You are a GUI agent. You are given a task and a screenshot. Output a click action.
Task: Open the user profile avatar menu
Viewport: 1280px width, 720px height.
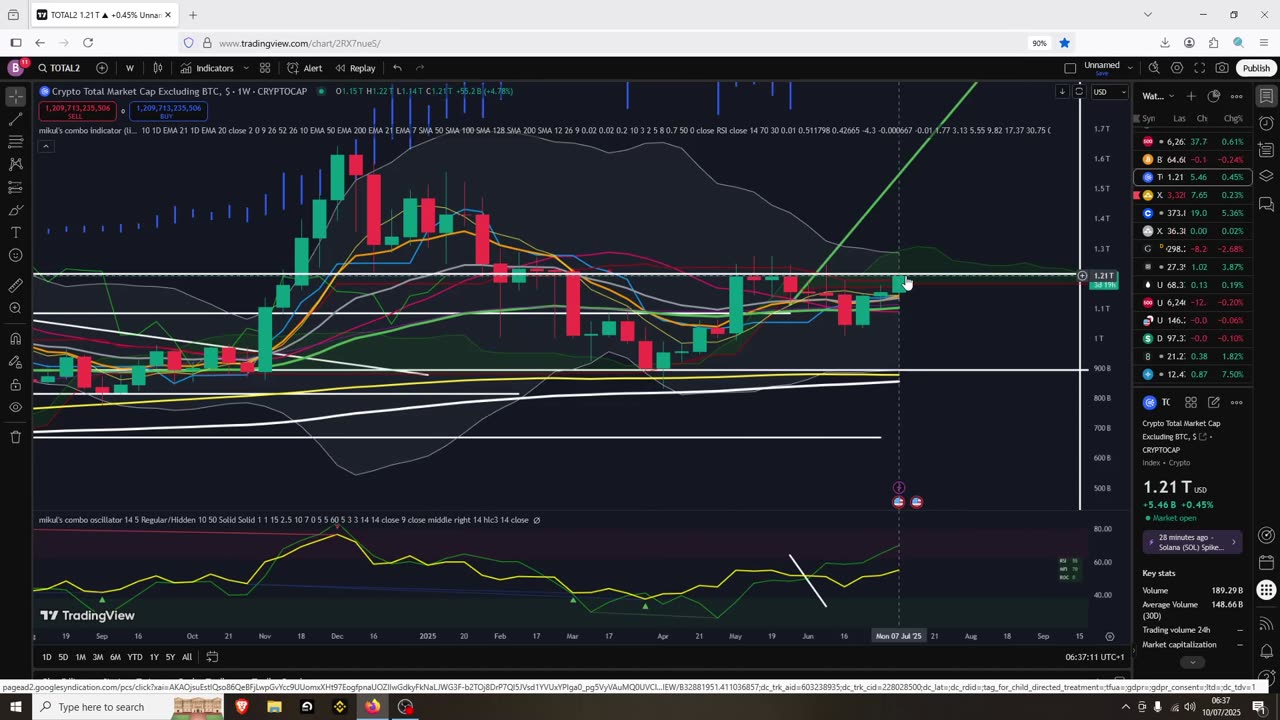[16, 68]
